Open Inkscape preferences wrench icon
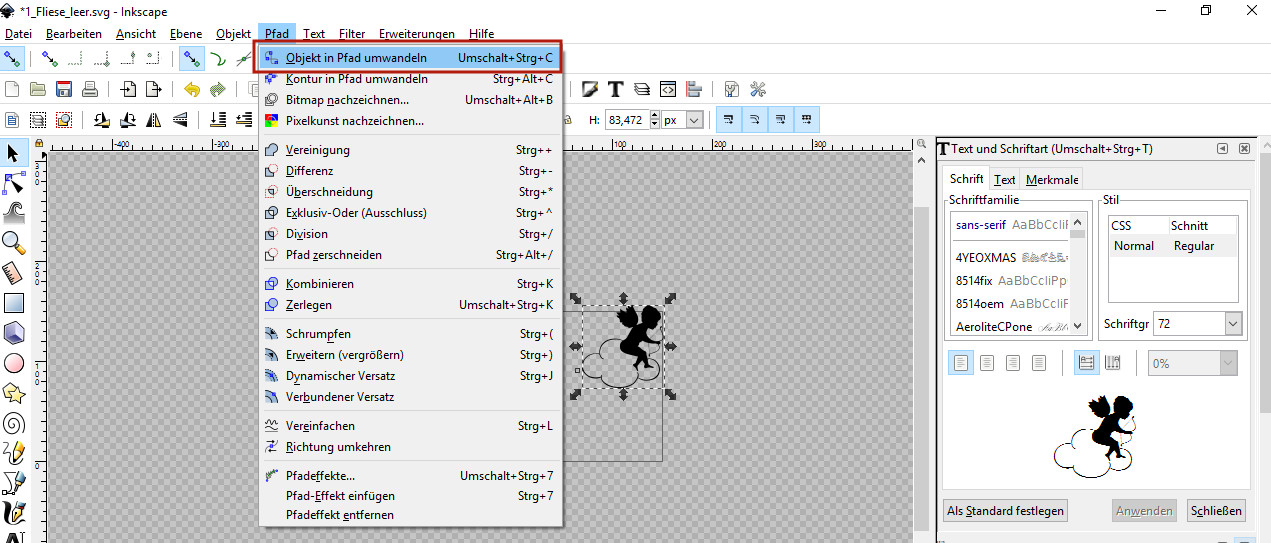1271x543 pixels. point(758,89)
